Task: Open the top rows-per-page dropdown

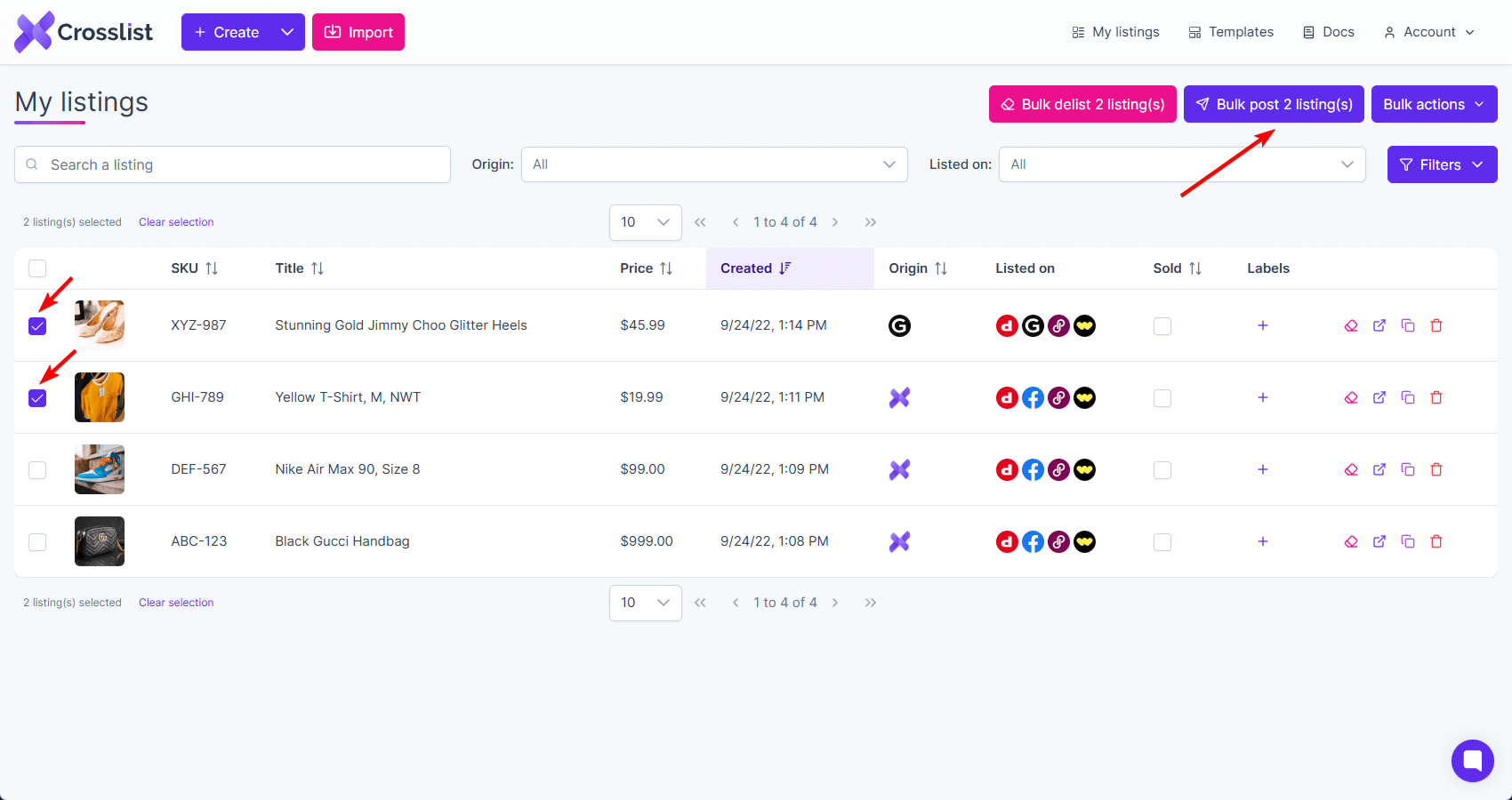Action: pyautogui.click(x=645, y=222)
